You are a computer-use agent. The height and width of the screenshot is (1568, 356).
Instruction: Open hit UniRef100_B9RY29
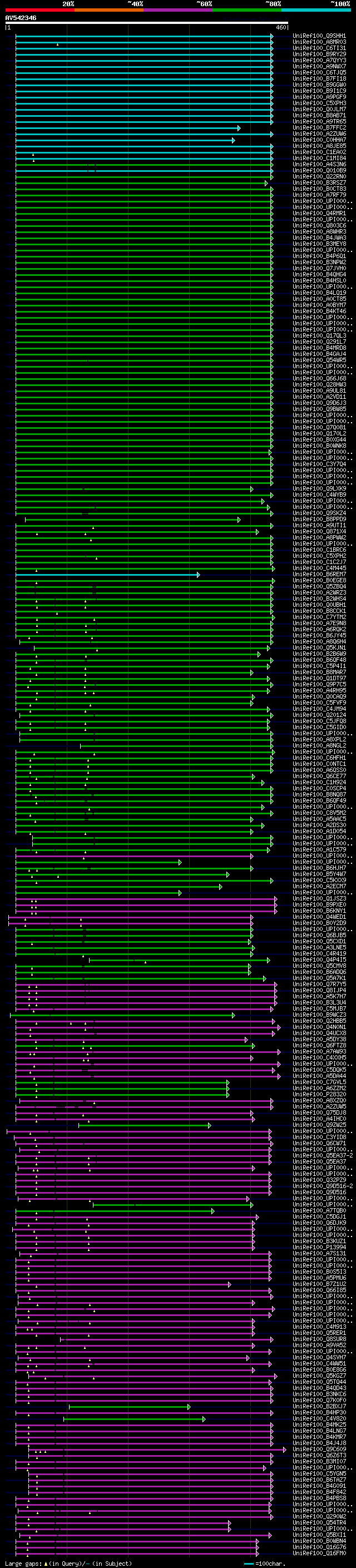(319, 54)
